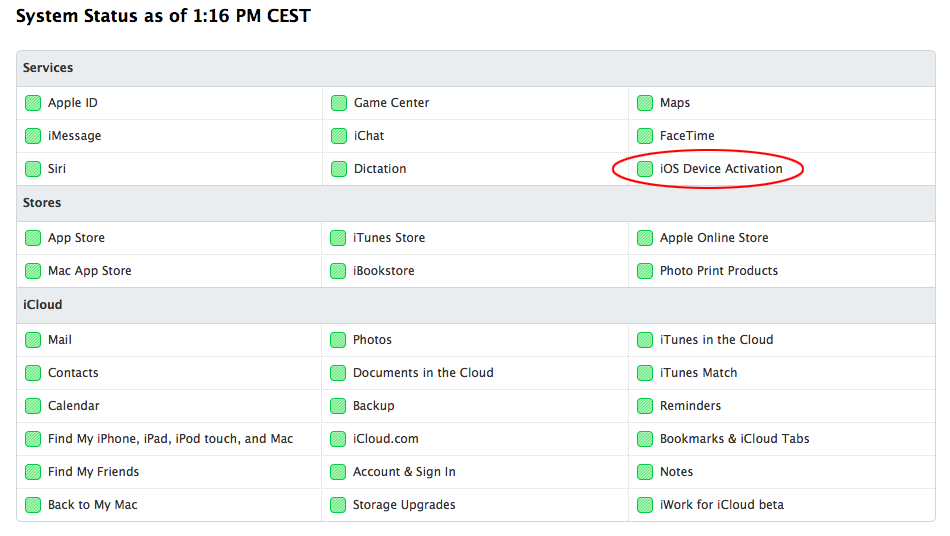
Task: Click the status icon beside Bookmarks & iCloud Tabs
Action: 645,439
